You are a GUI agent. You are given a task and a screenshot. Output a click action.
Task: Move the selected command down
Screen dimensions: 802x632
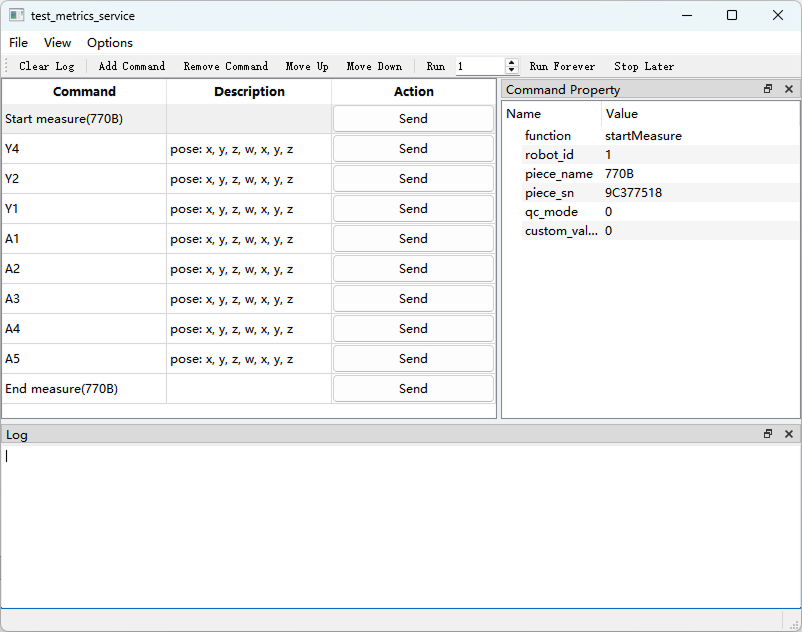[374, 66]
